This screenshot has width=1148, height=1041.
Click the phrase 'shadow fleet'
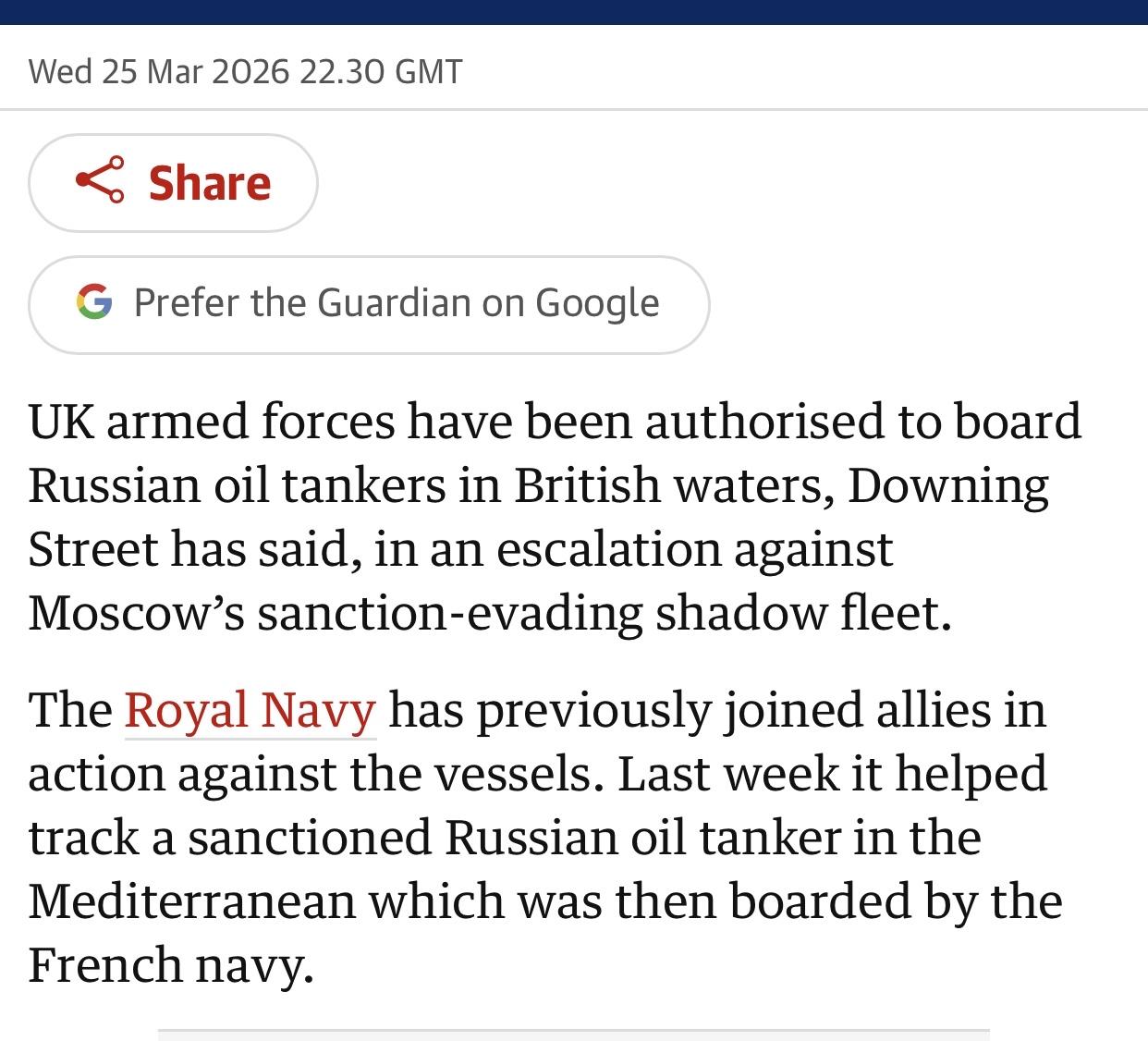click(802, 614)
